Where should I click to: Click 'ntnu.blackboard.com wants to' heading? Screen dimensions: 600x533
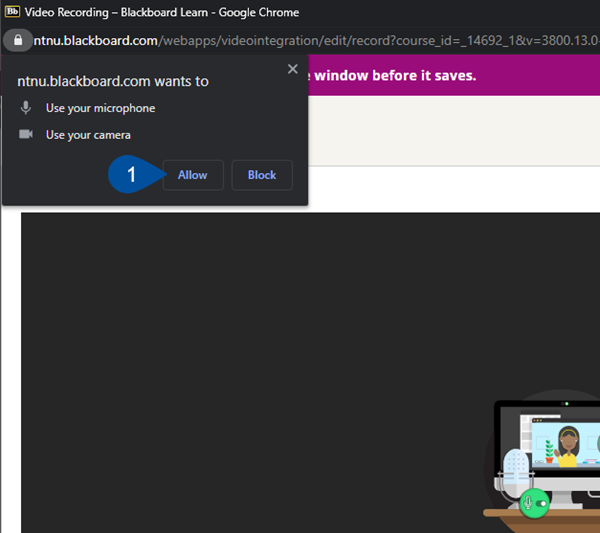[113, 81]
